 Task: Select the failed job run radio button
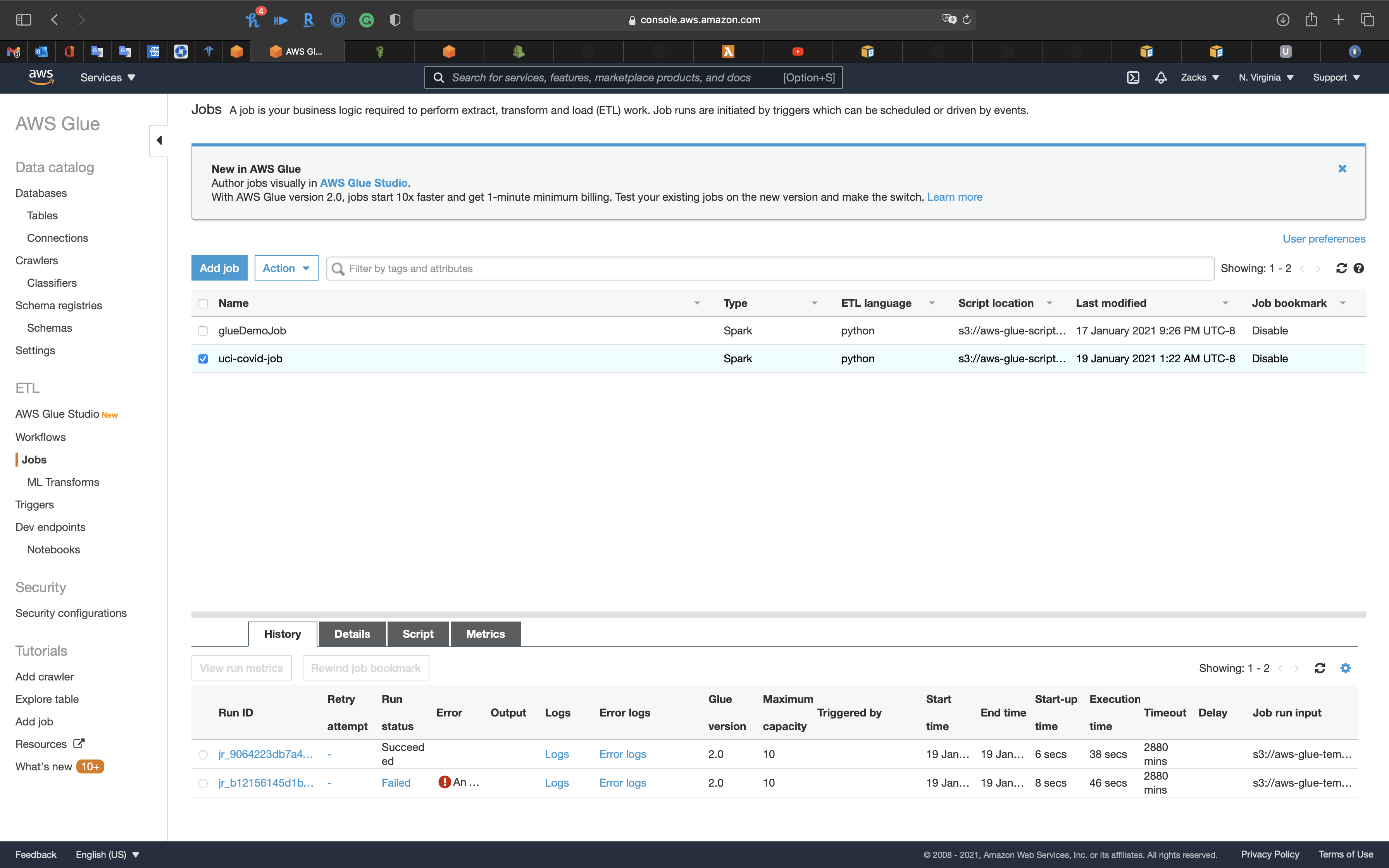[203, 783]
